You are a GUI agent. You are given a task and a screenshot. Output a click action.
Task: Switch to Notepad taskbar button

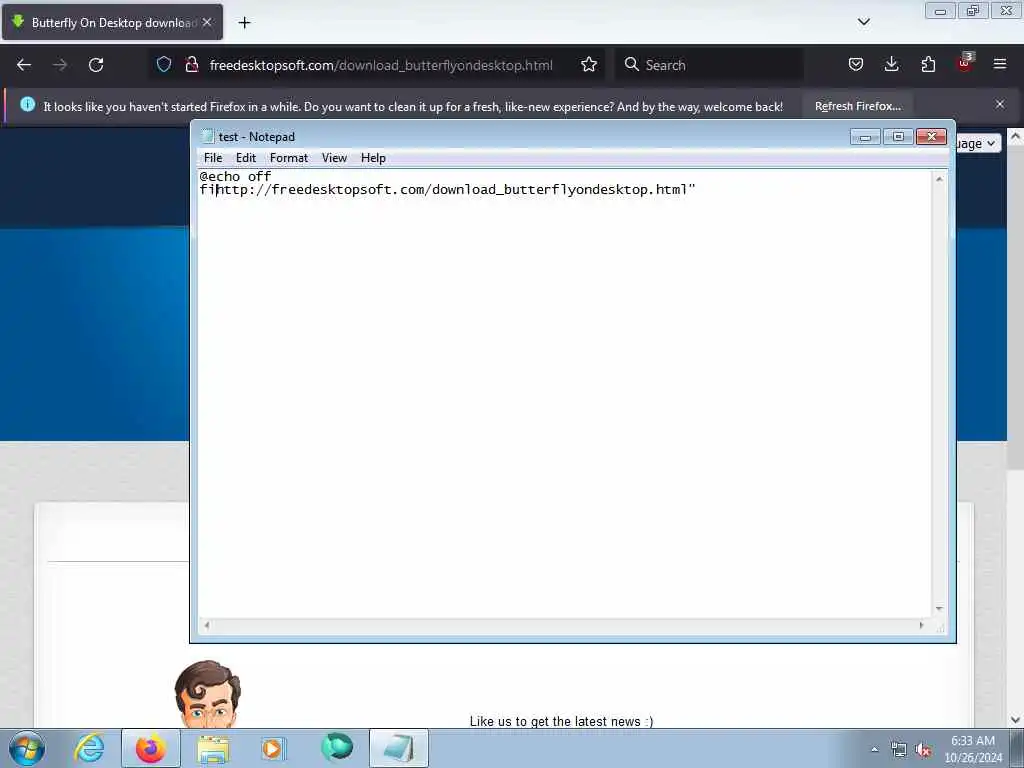pos(399,748)
